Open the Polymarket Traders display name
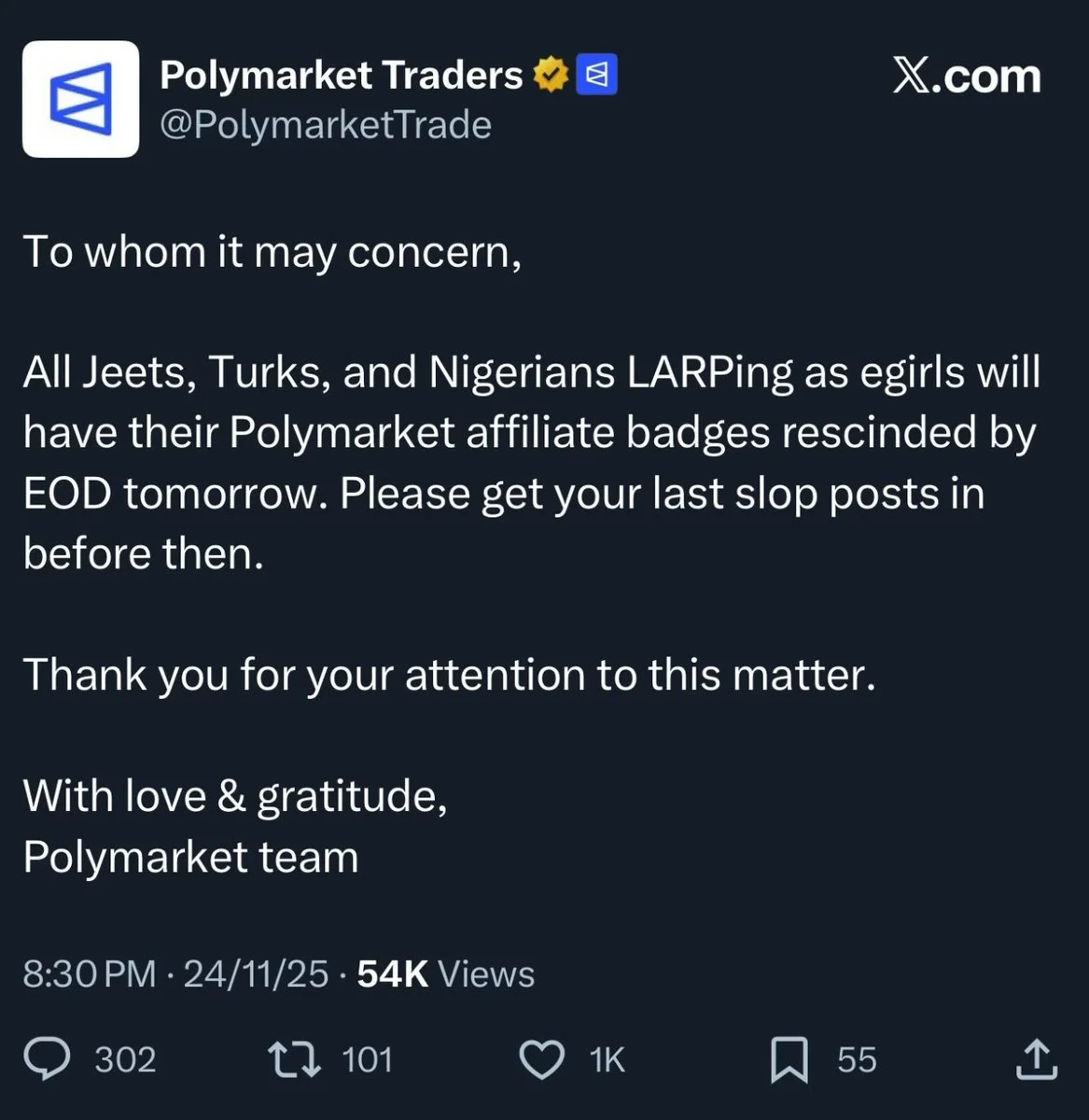 coord(341,76)
